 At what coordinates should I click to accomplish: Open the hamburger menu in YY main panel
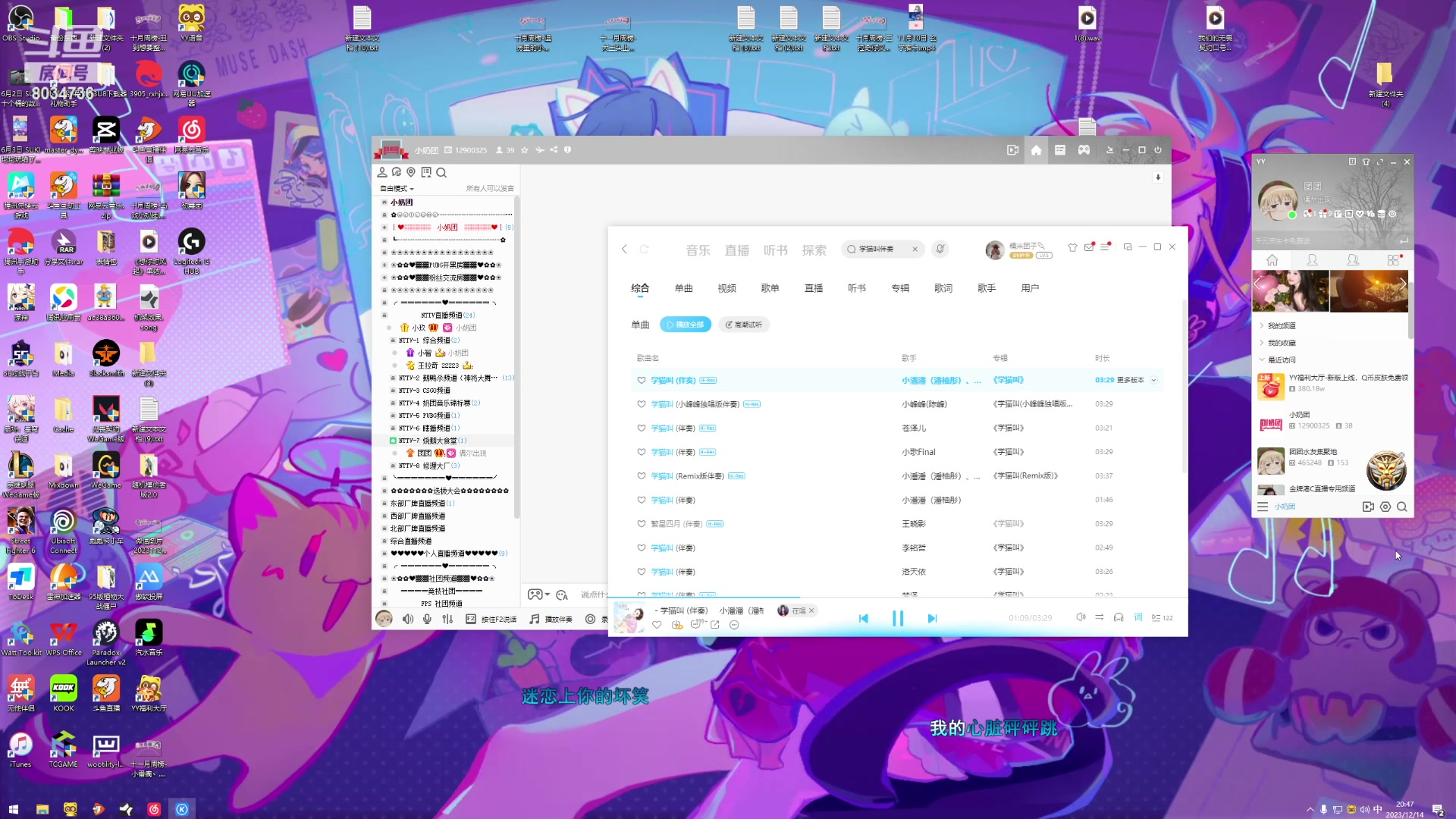1263,507
